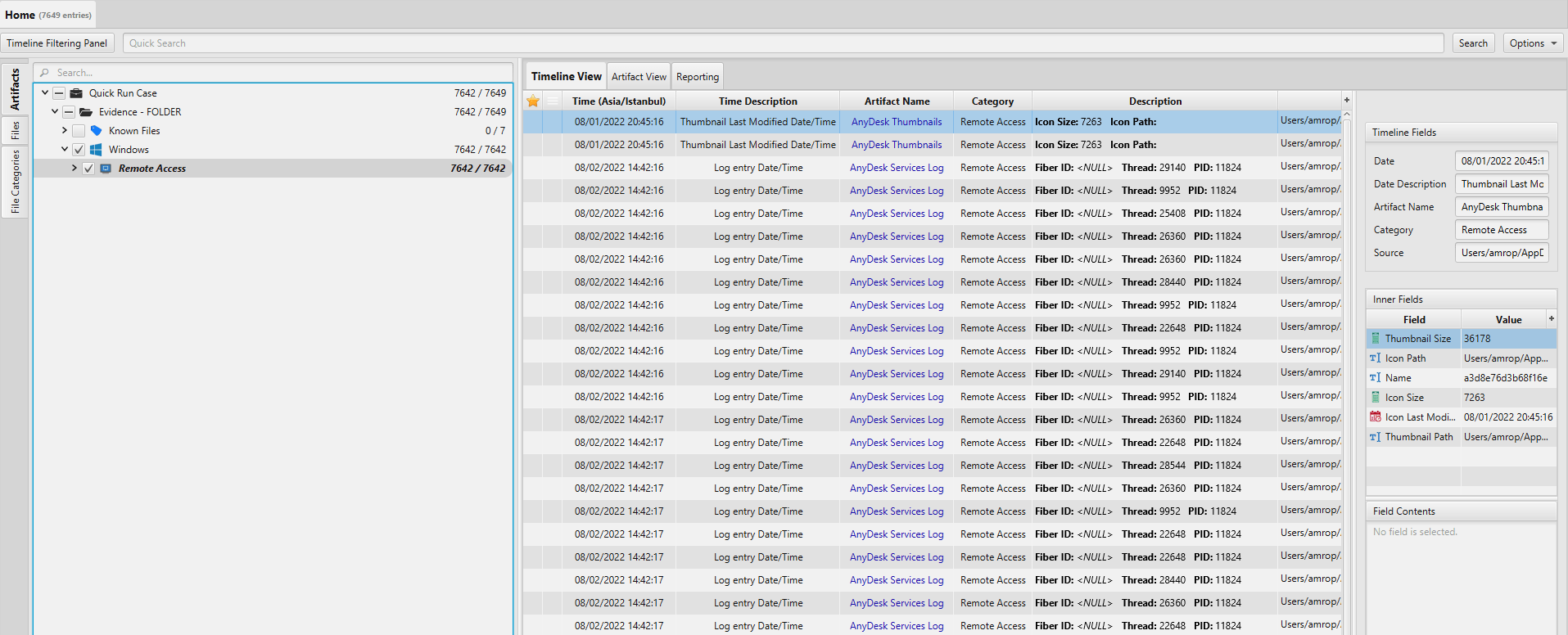The image size is (1568, 635).
Task: Click the Thumbnail Size field type icon
Action: pos(1376,338)
